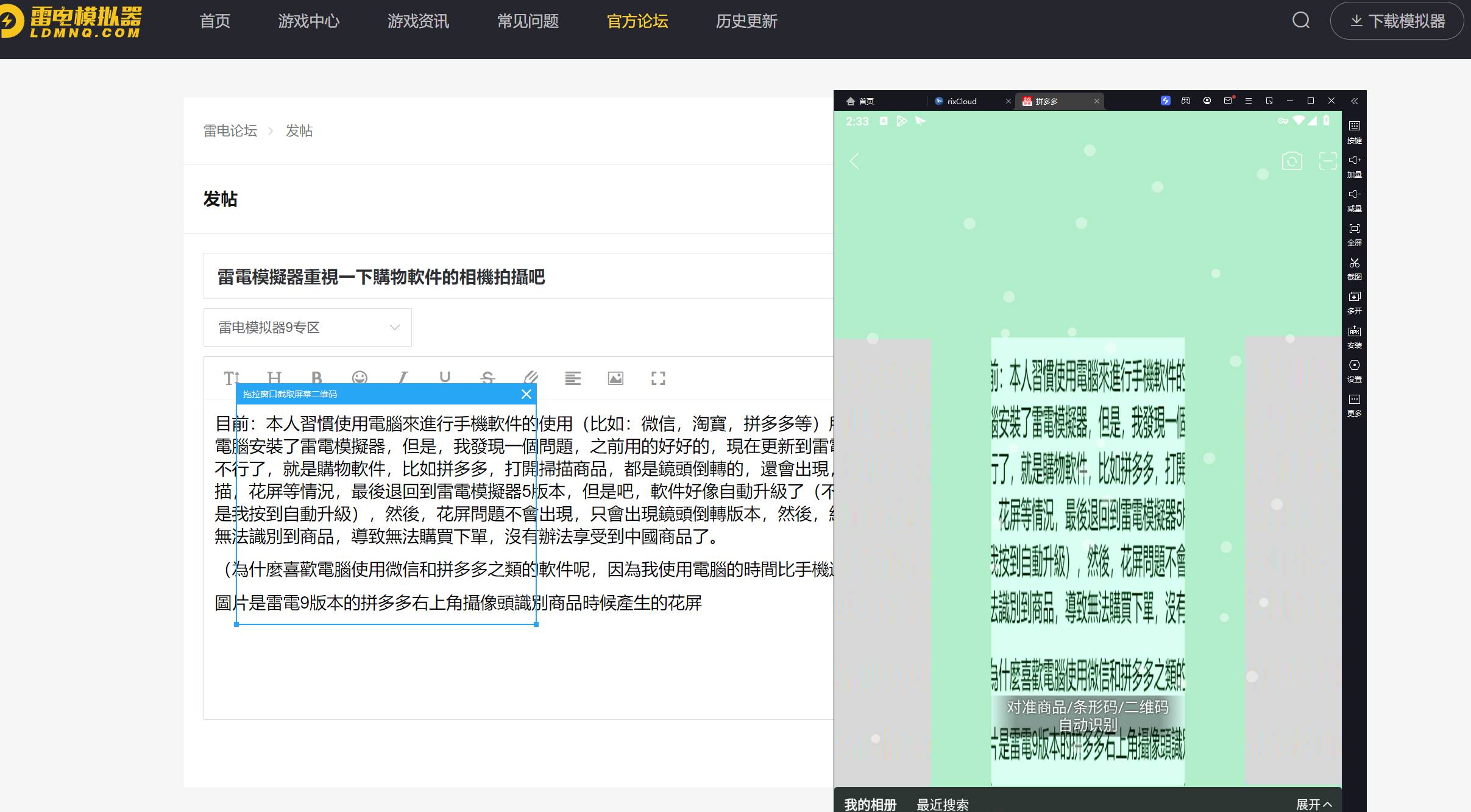1471x812 pixels.
Task: Open 游戏中心 in top navigation
Action: pos(308,21)
